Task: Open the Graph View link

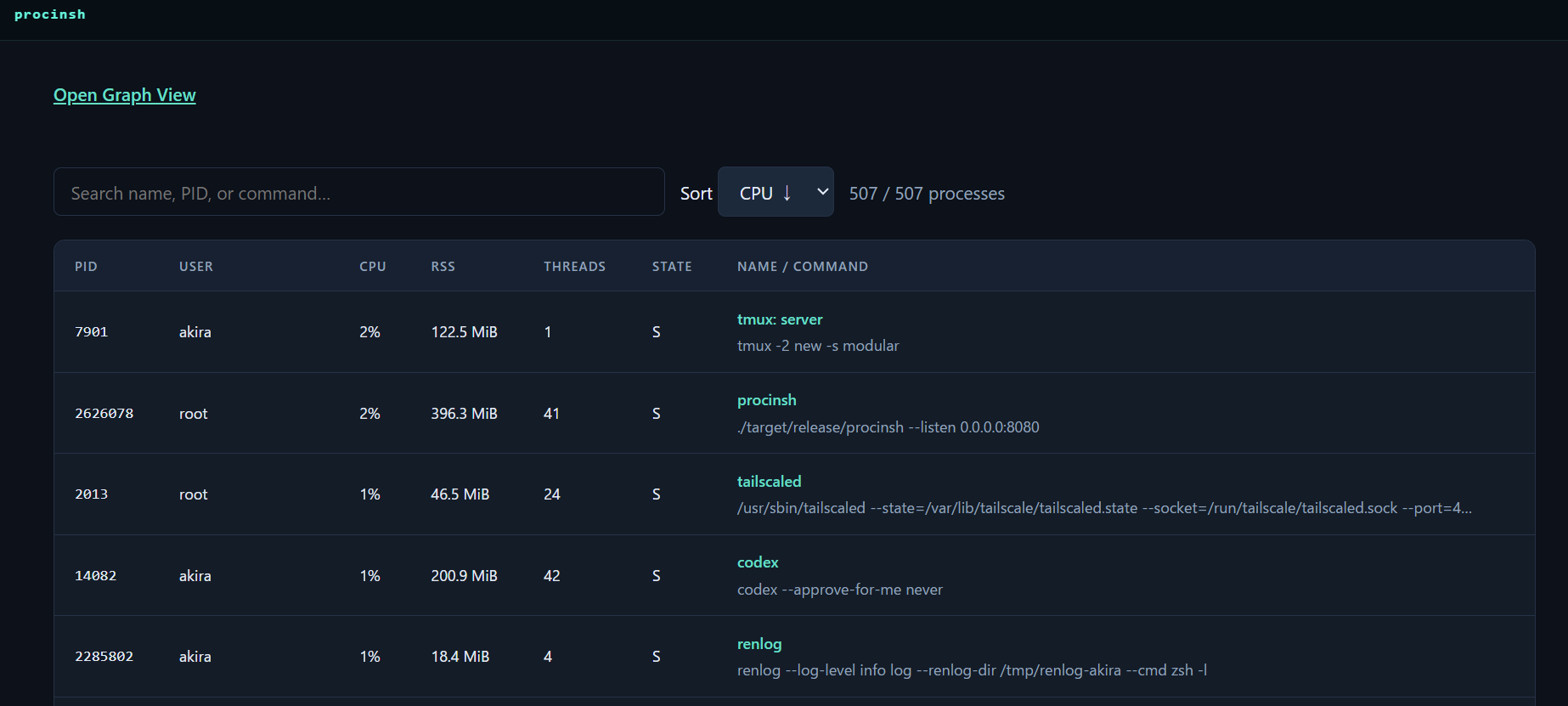Action: click(124, 95)
